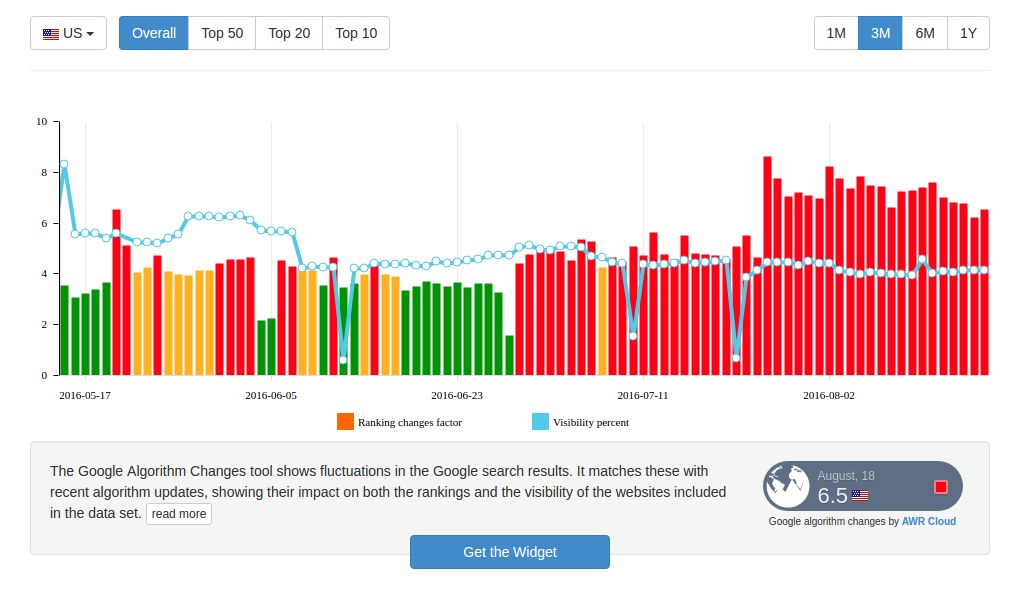Click the caret arrow next to US
This screenshot has width=1025, height=593.
(90, 34)
